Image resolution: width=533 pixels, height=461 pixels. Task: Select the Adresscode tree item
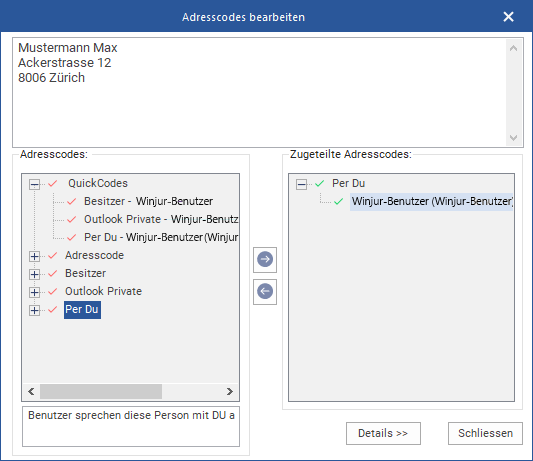click(94, 255)
